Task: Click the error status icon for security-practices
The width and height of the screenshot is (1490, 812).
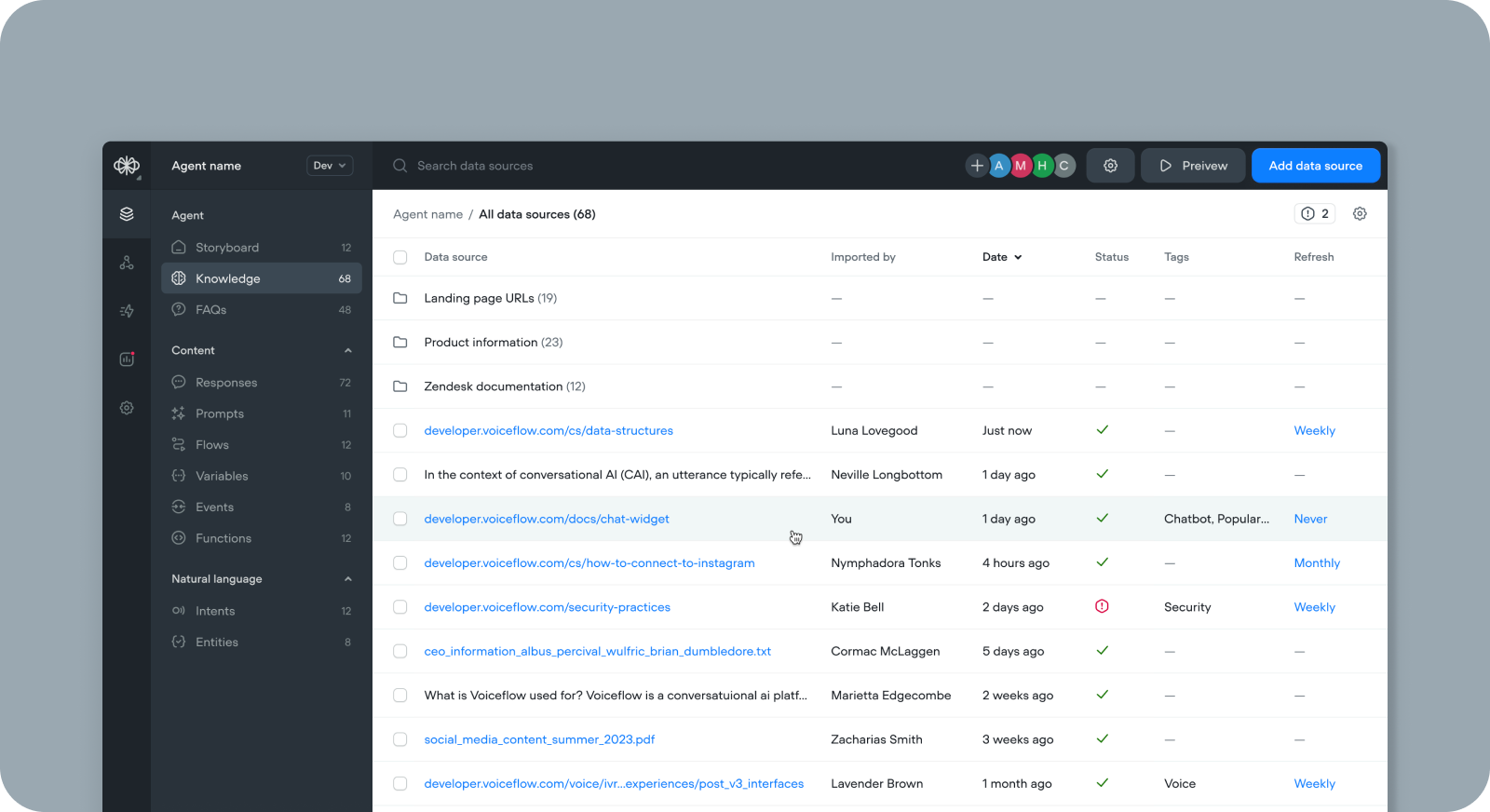Action: [1103, 606]
